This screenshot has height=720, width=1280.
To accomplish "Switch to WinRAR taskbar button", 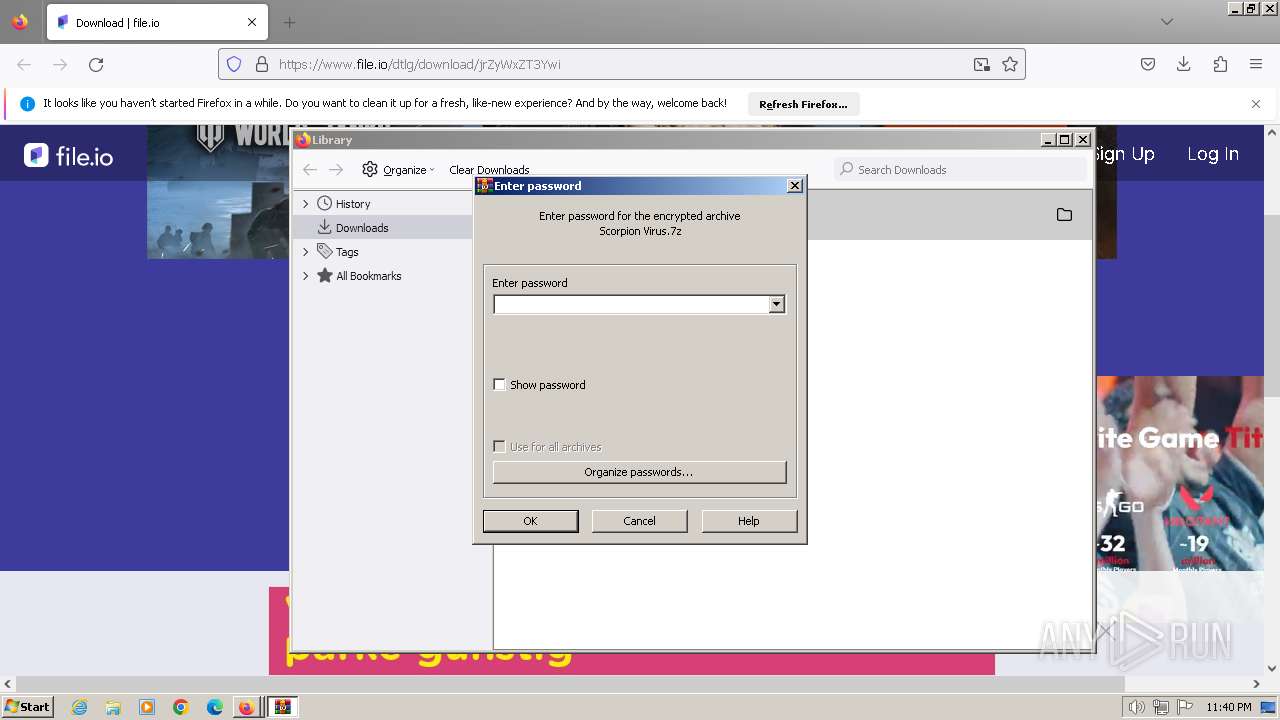I will (282, 707).
